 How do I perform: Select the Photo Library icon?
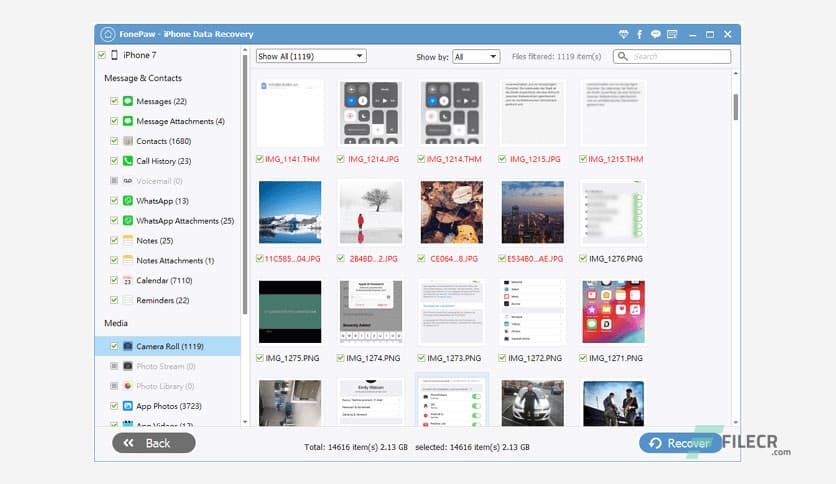pyautogui.click(x=128, y=386)
